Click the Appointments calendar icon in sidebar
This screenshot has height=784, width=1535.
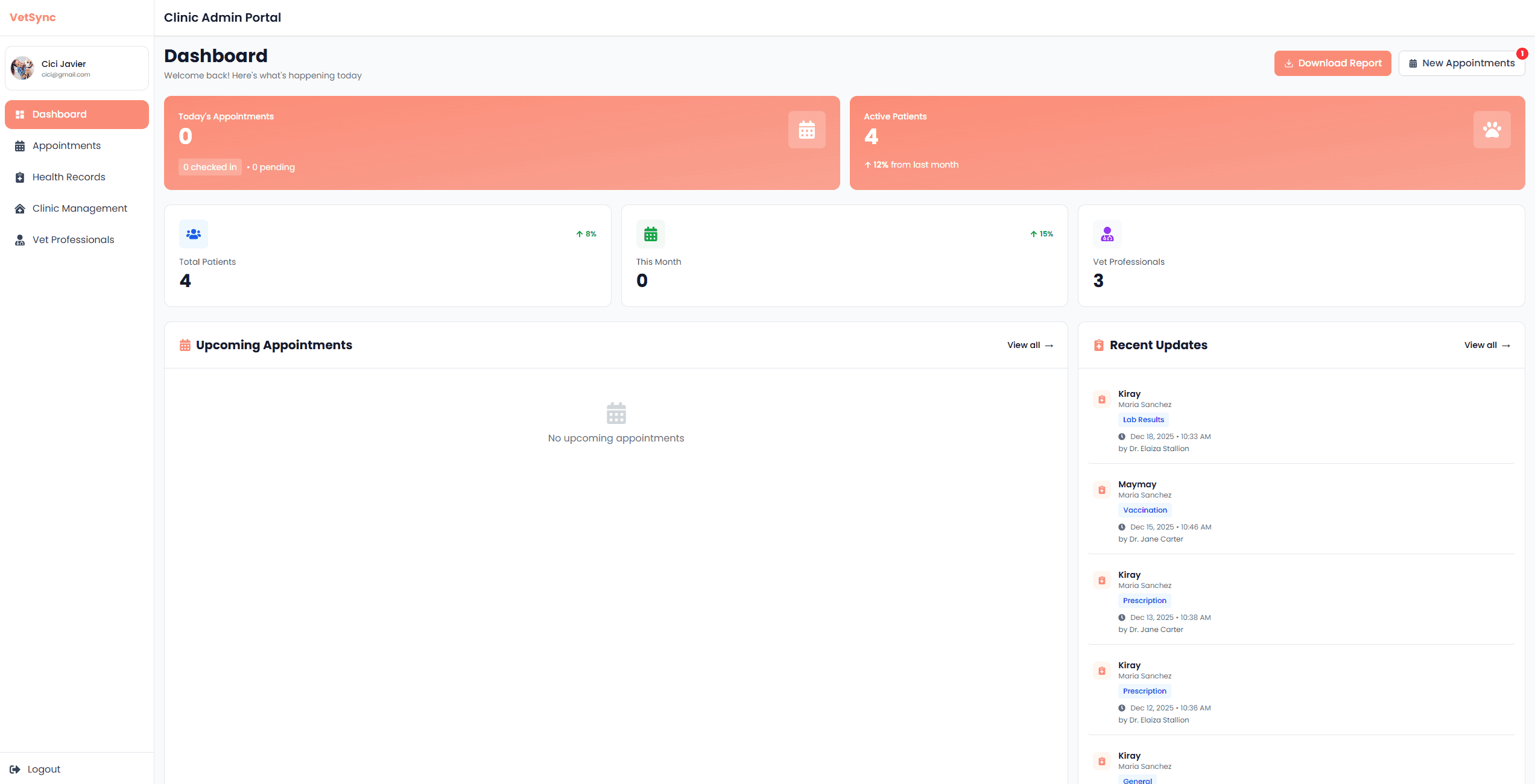[20, 146]
